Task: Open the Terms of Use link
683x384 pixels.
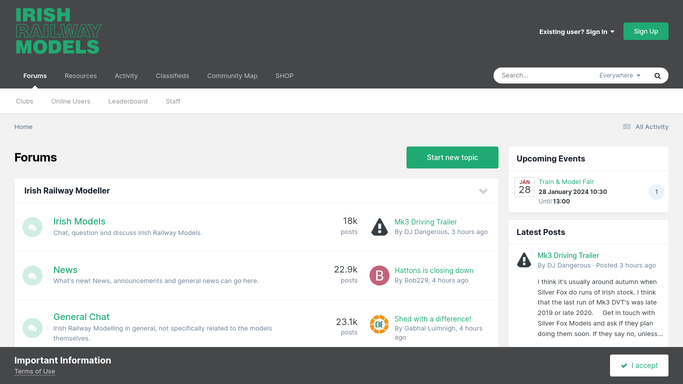Action: [35, 371]
